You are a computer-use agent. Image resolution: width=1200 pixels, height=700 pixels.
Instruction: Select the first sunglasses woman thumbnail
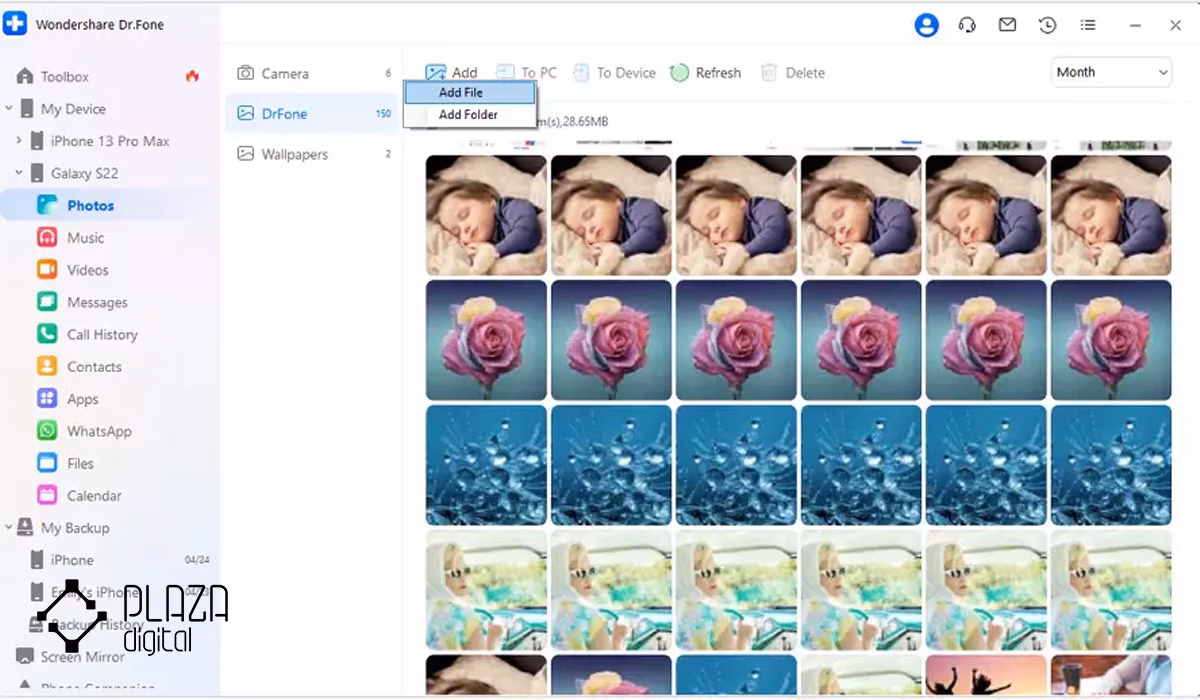tap(486, 590)
